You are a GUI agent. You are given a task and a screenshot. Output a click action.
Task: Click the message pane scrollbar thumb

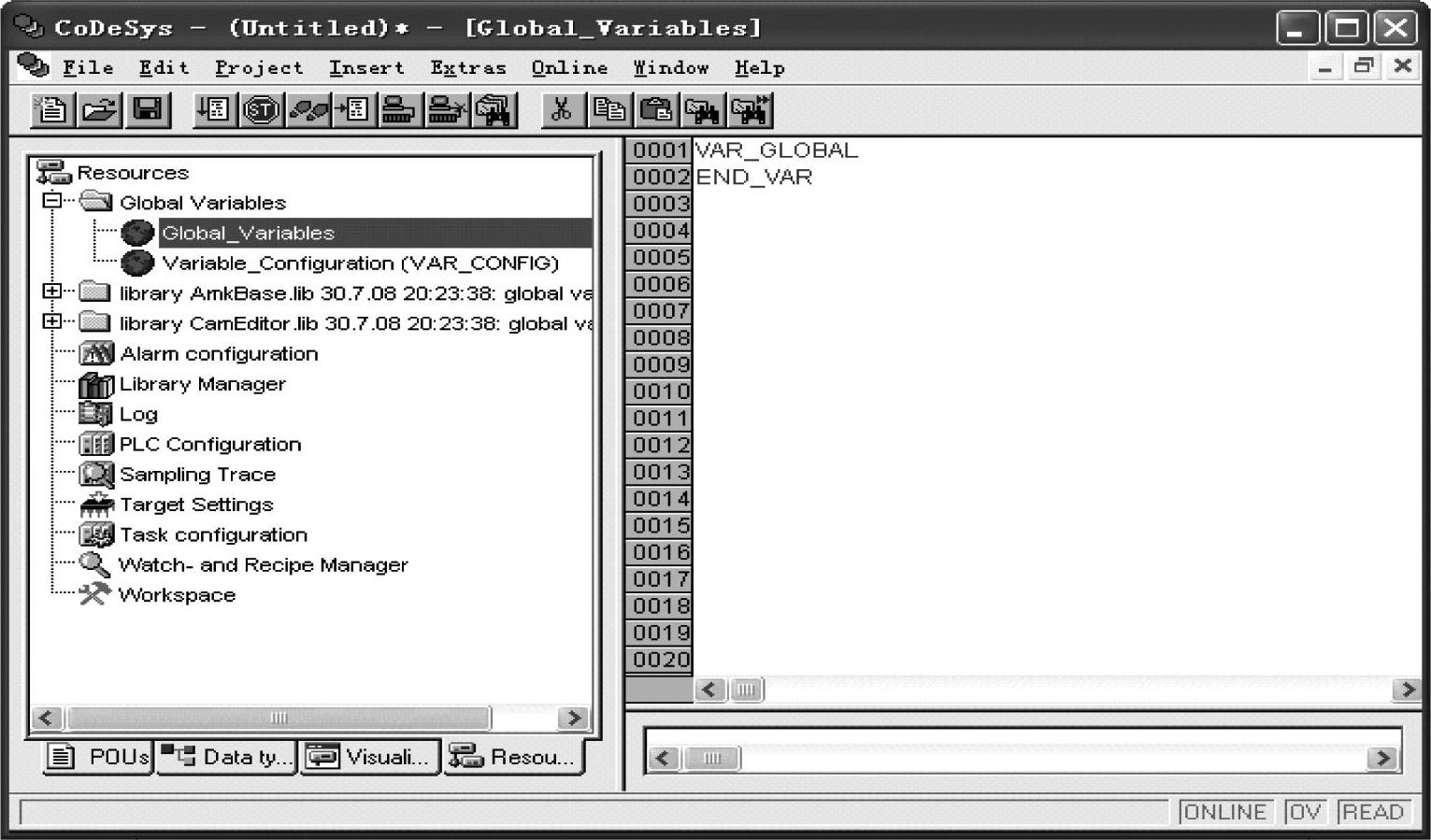coord(711,758)
